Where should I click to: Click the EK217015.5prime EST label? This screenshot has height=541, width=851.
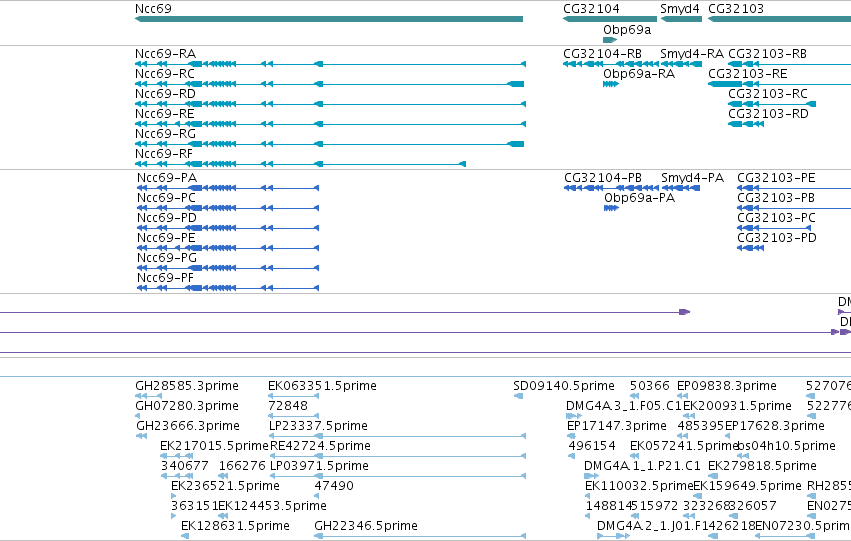[x=215, y=446]
